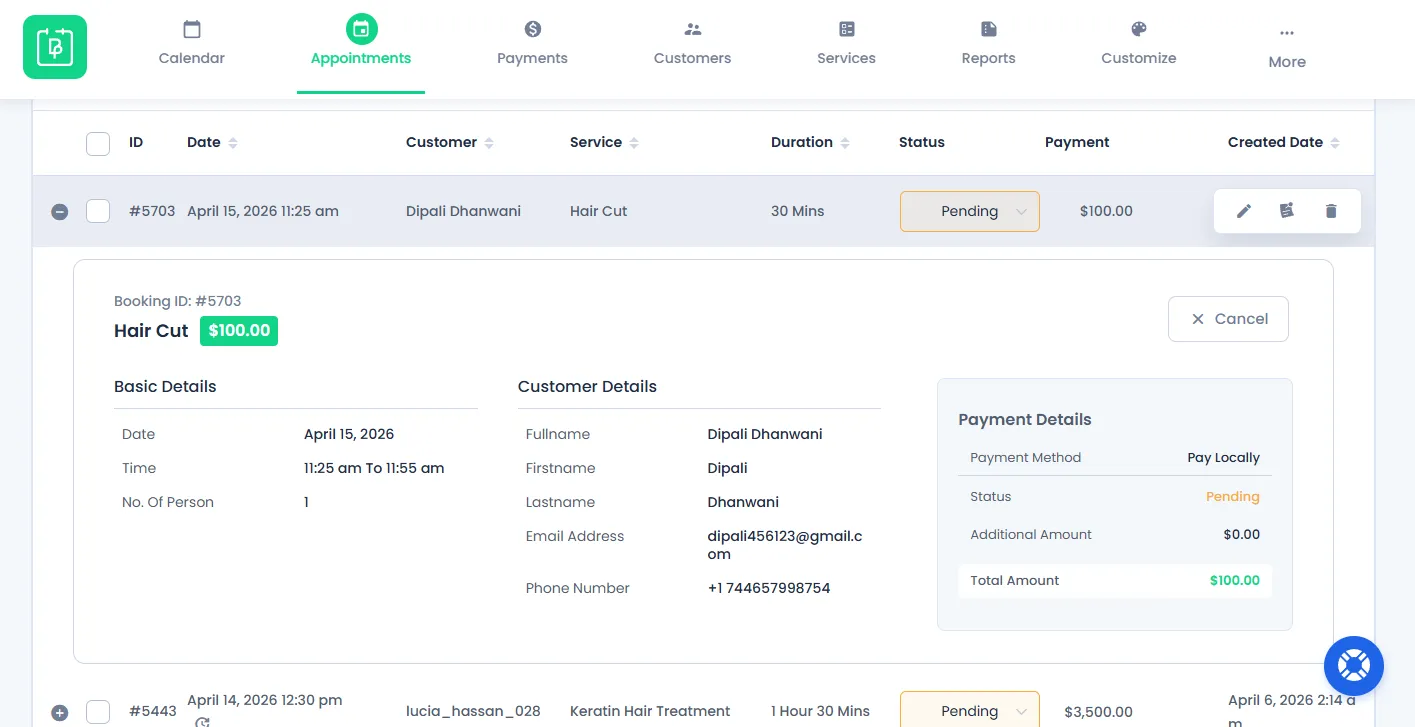This screenshot has width=1415, height=727.
Task: Toggle the select-all checkbox in the table header
Action: (x=98, y=143)
